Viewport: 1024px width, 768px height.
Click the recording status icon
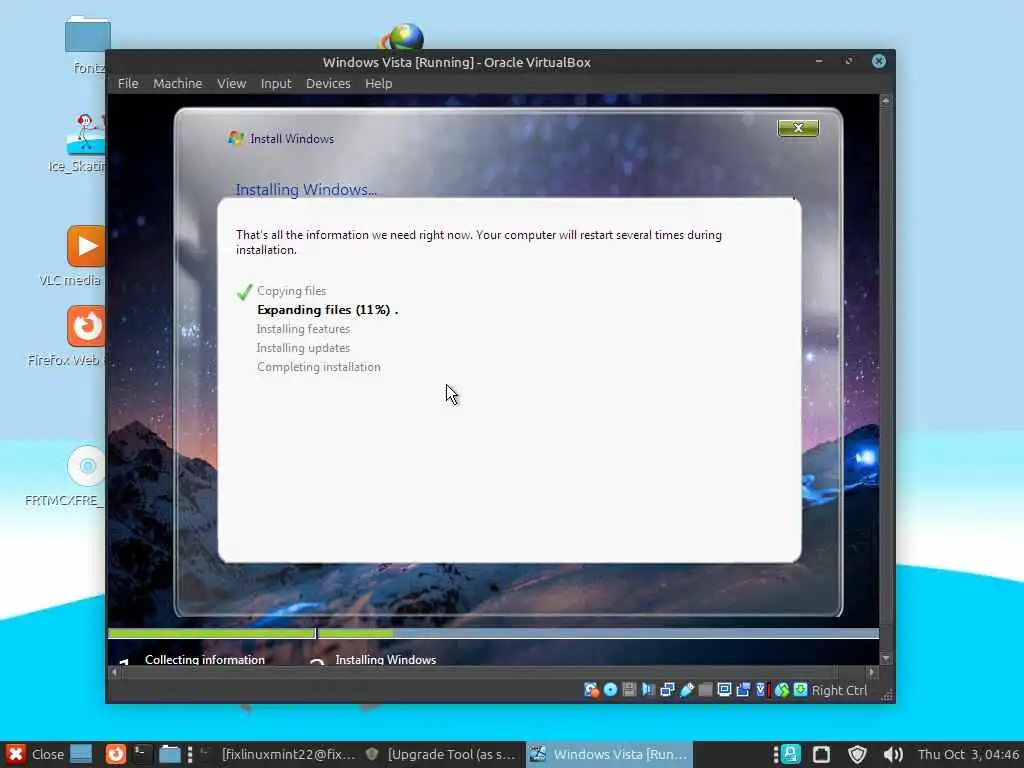tap(743, 690)
